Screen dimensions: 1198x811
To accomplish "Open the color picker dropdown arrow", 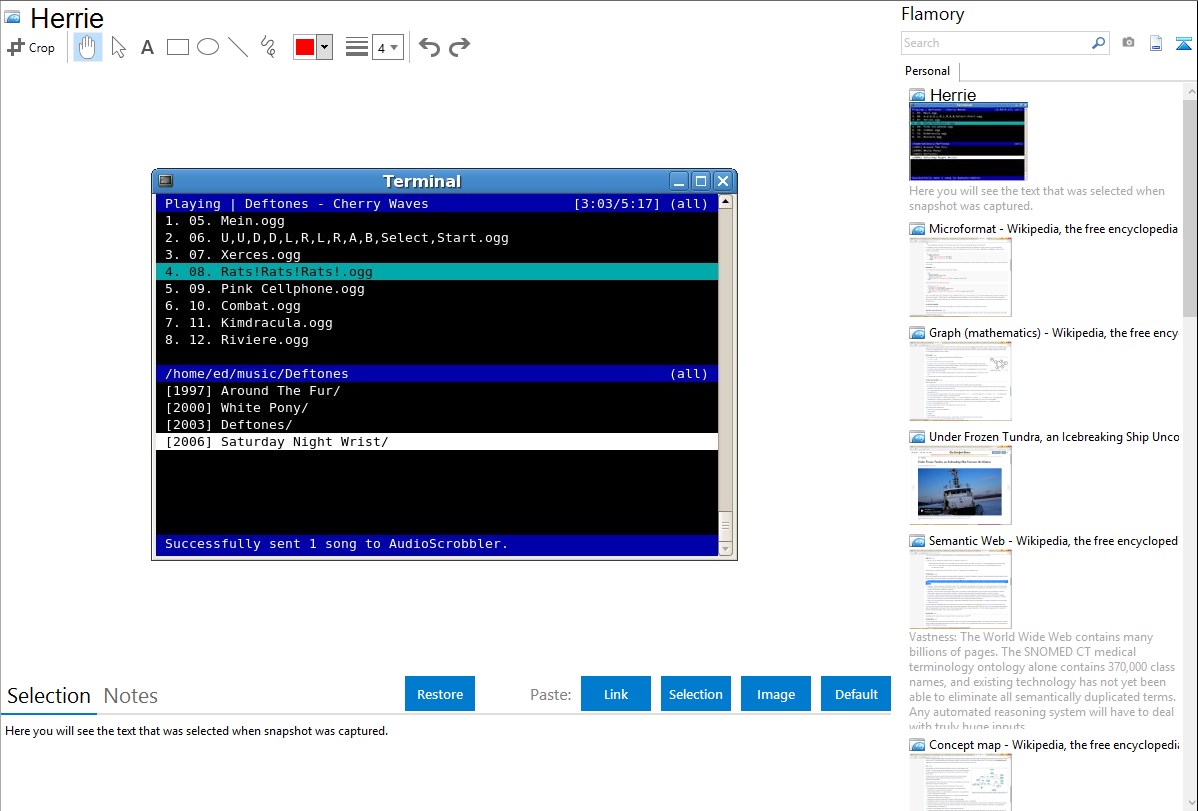I will (324, 47).
